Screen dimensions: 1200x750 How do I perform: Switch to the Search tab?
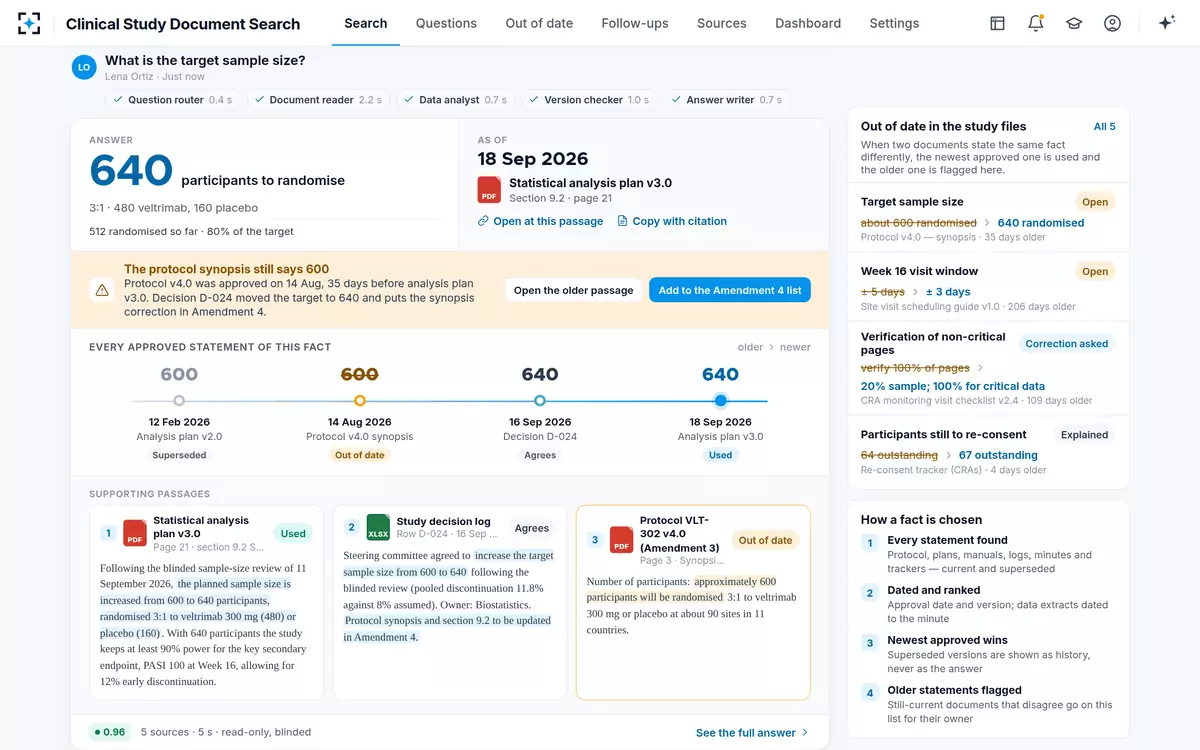[366, 23]
